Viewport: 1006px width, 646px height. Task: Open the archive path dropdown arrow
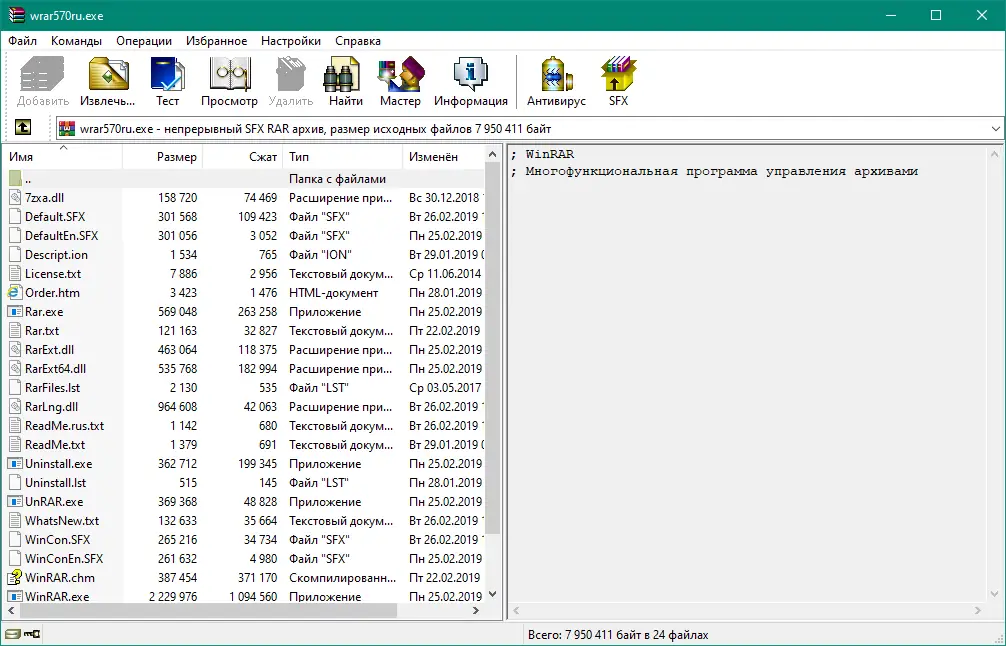click(x=996, y=128)
